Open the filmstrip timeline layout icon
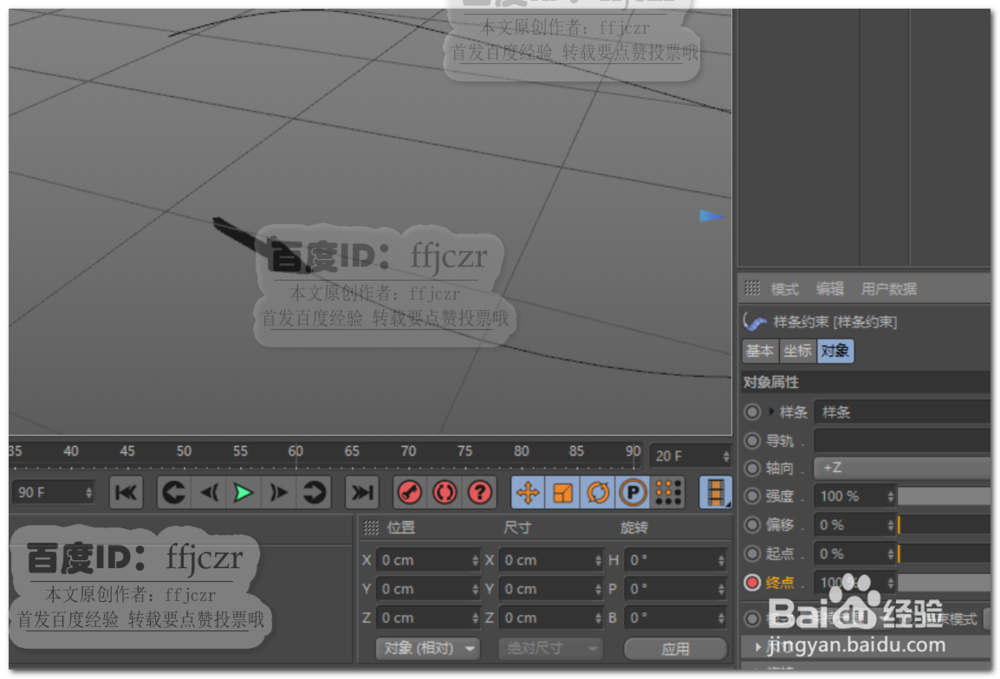Viewport: 1000px width, 679px height. (x=716, y=492)
